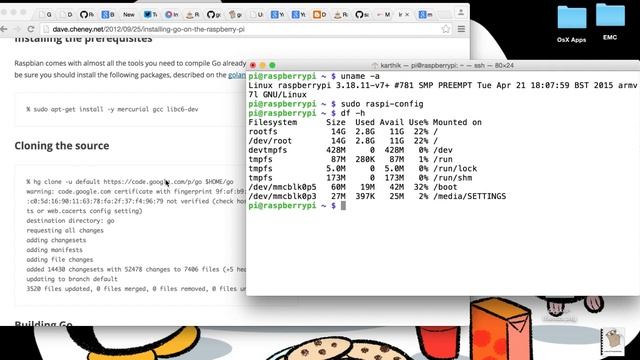Click the 'updating to branch default' line
This screenshot has height=360, width=640.
click(72, 279)
